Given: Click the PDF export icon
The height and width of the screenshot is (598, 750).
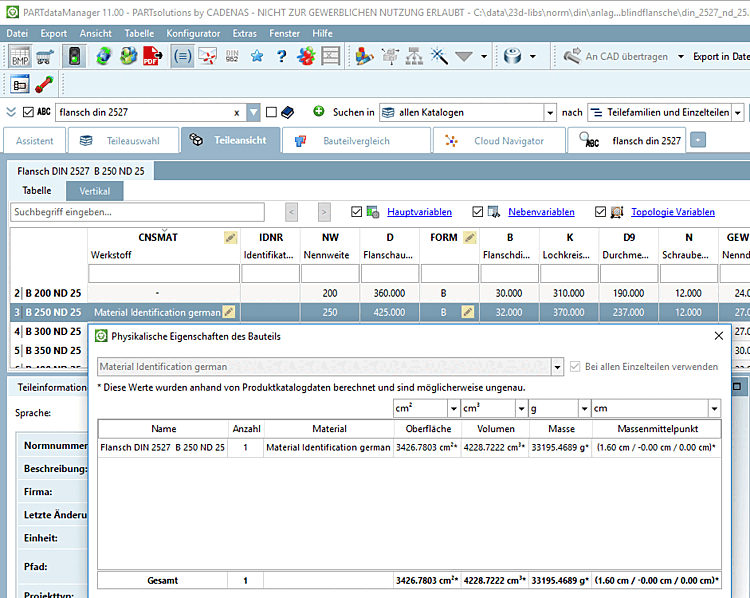Looking at the screenshot, I should 153,56.
